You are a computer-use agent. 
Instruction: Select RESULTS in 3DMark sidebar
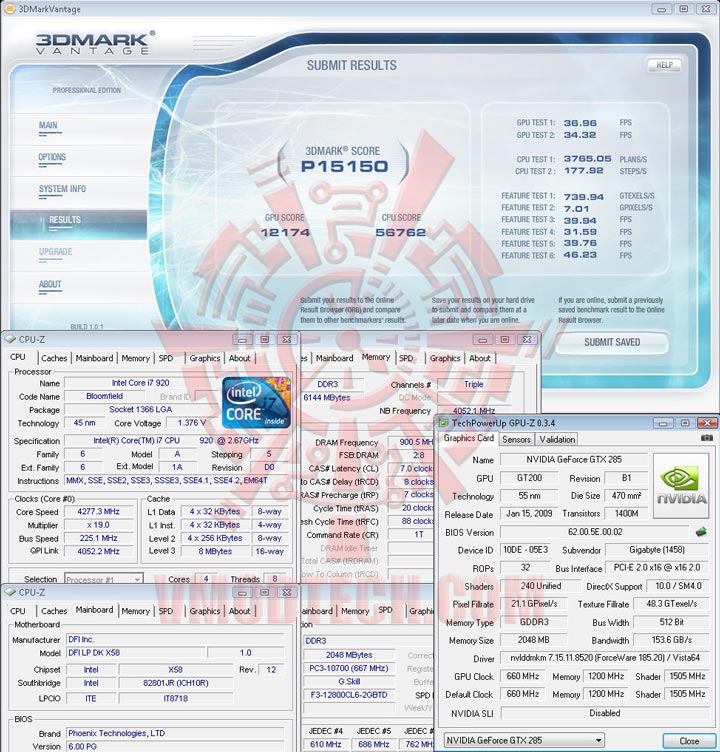[x=65, y=220]
